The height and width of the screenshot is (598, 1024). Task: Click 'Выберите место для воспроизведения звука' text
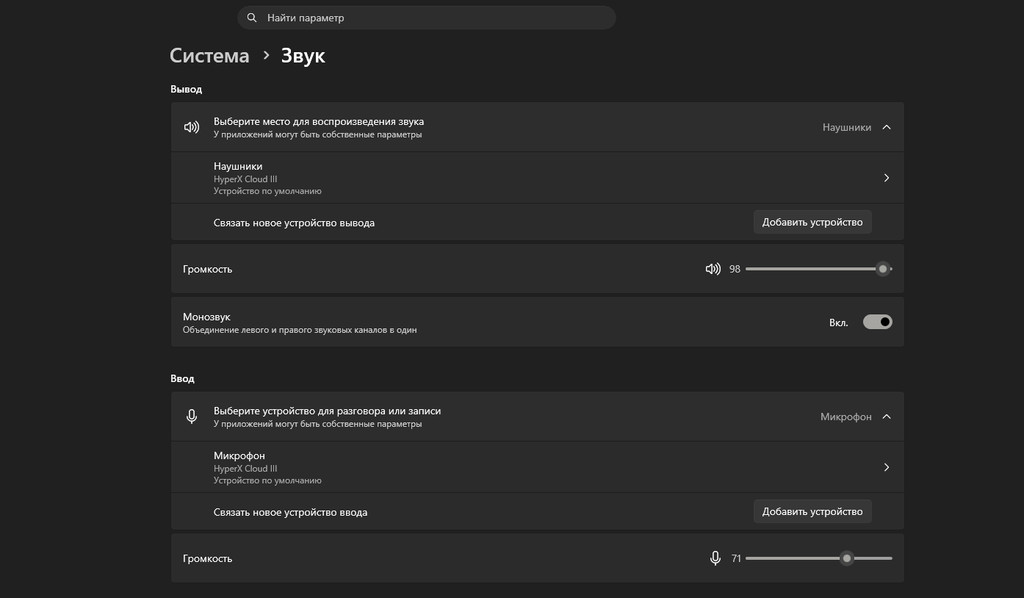319,121
